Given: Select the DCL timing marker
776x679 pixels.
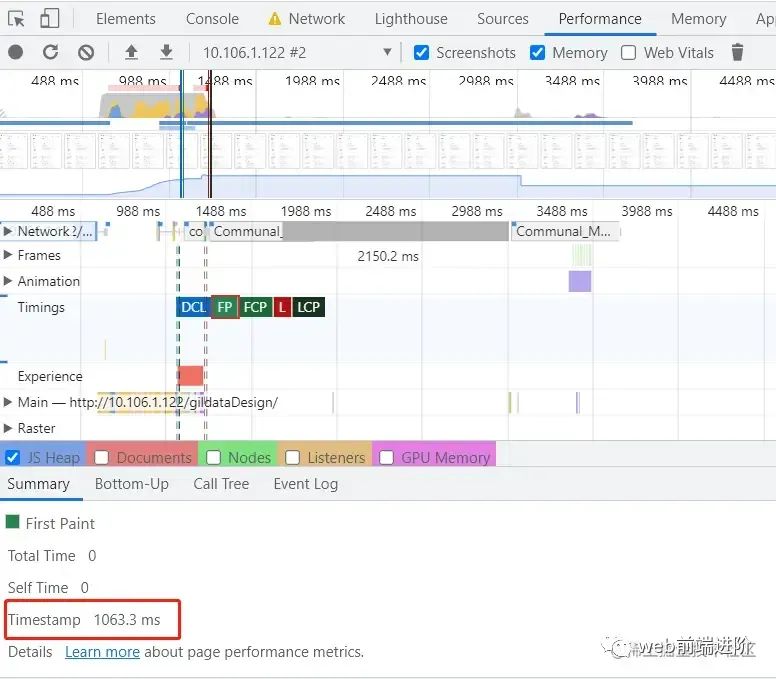Looking at the screenshot, I should pyautogui.click(x=194, y=307).
